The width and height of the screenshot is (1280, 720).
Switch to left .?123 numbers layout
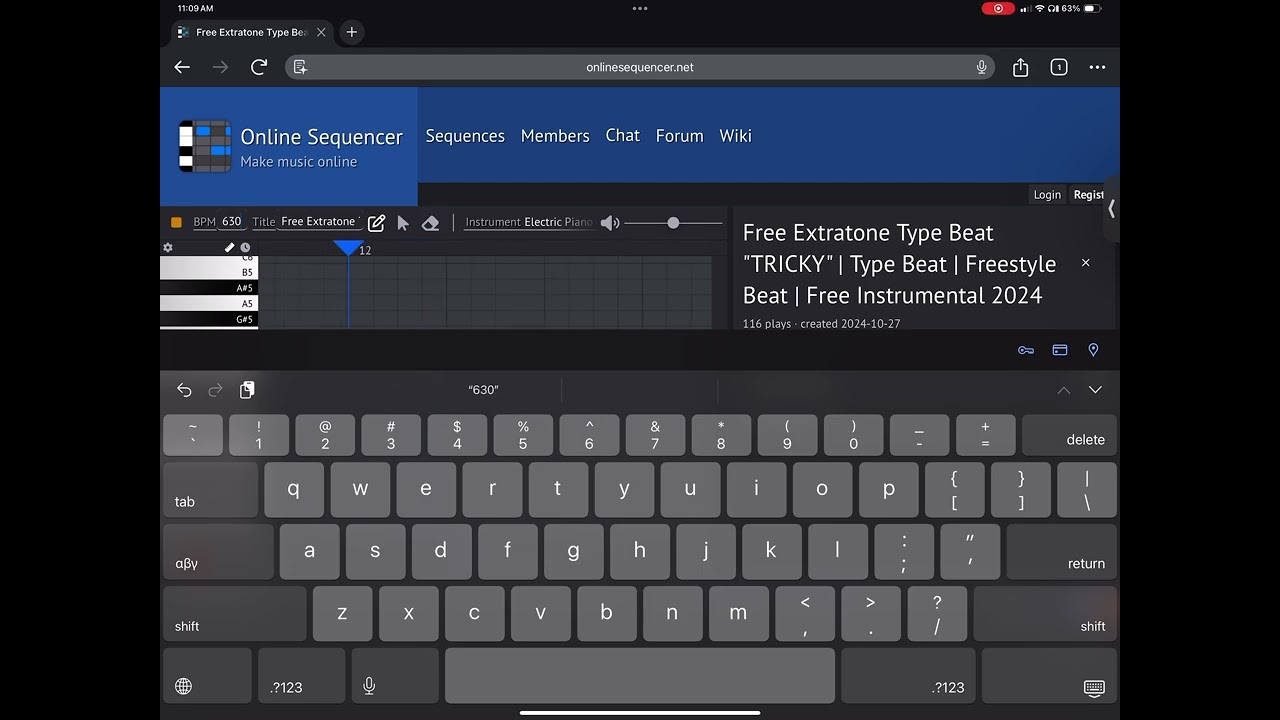point(302,675)
